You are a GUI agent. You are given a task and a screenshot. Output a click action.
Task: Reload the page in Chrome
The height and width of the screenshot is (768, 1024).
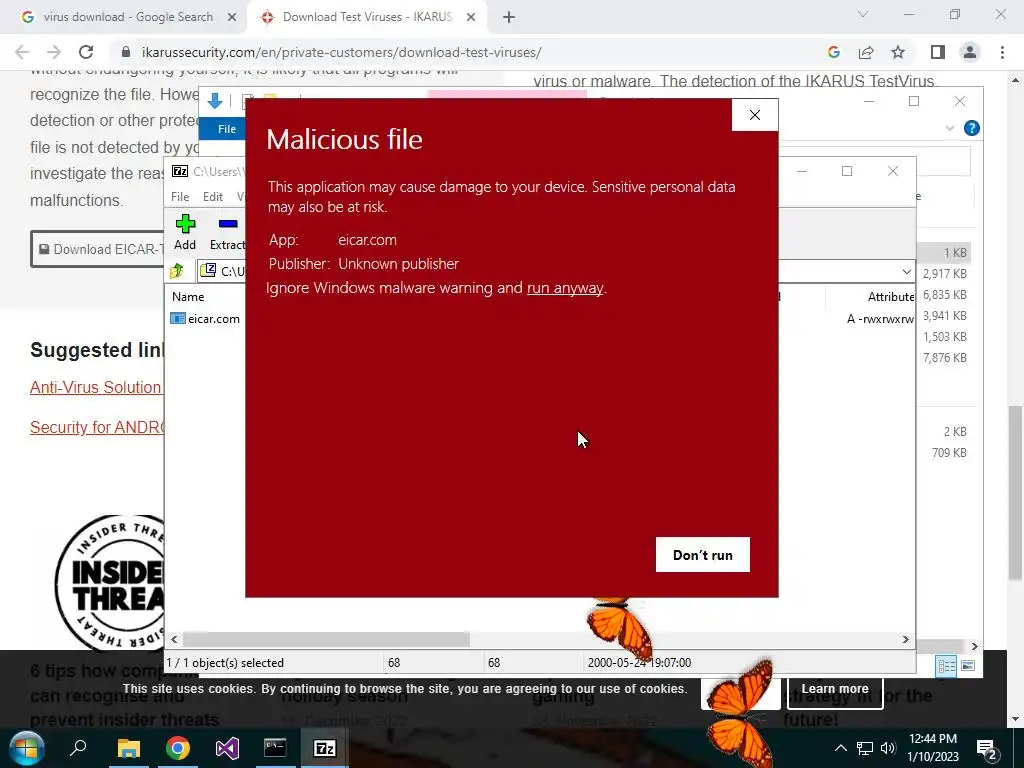pyautogui.click(x=86, y=52)
